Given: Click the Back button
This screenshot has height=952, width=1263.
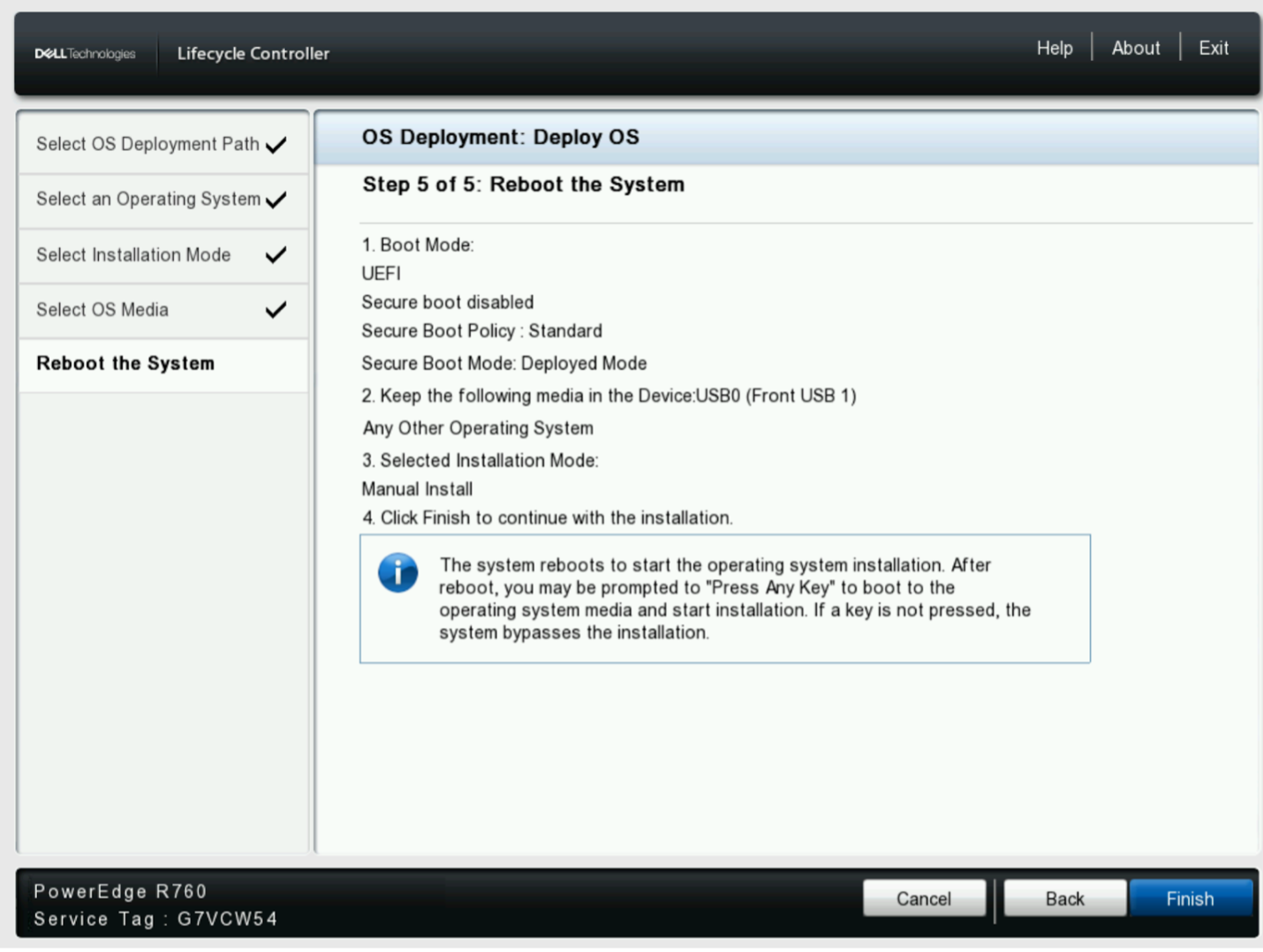Looking at the screenshot, I should point(1064,899).
